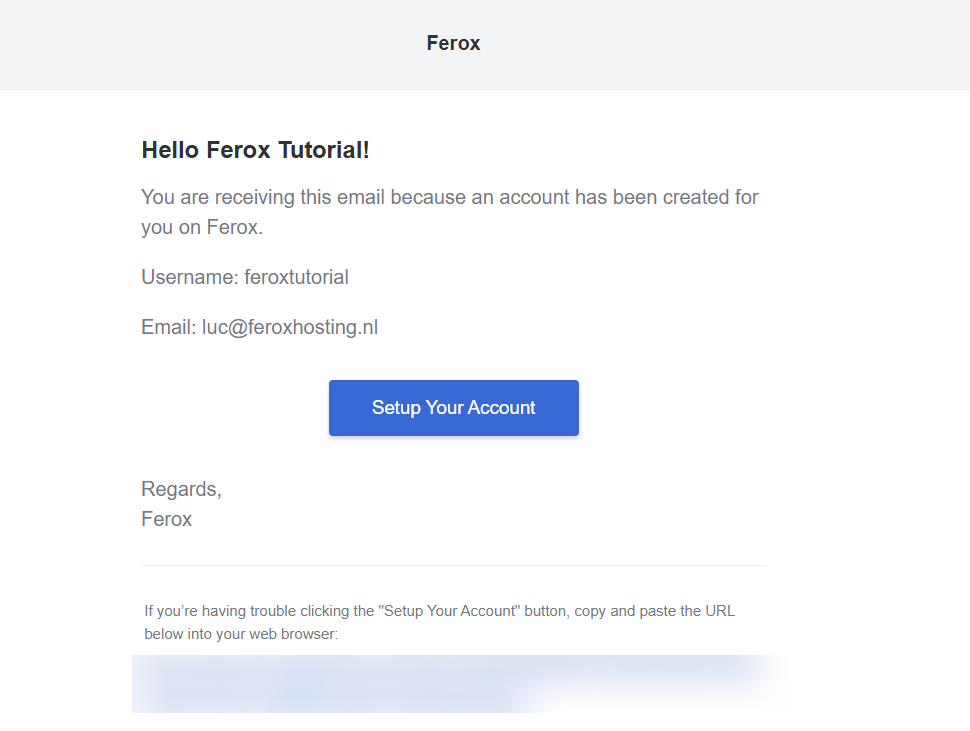Click the Ferox signature under Regards
The image size is (970, 731).
coord(166,519)
